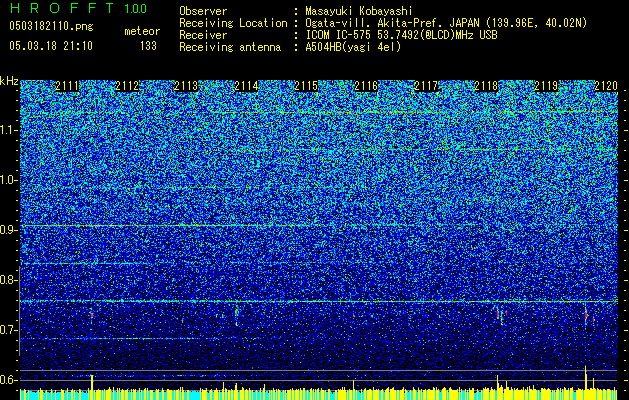Screen dimensions: 629x400
Task: Click the Receiving Location label
Action: coord(233,23)
